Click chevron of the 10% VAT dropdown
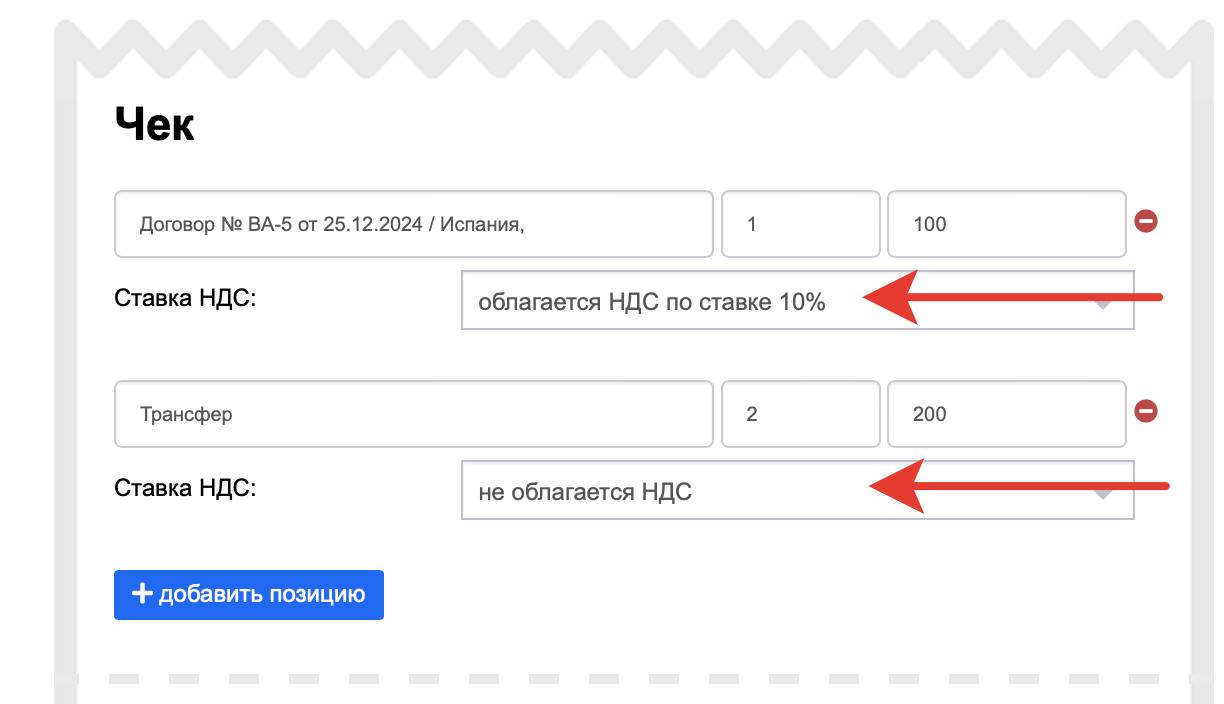The height and width of the screenshot is (704, 1224). coord(1103,303)
